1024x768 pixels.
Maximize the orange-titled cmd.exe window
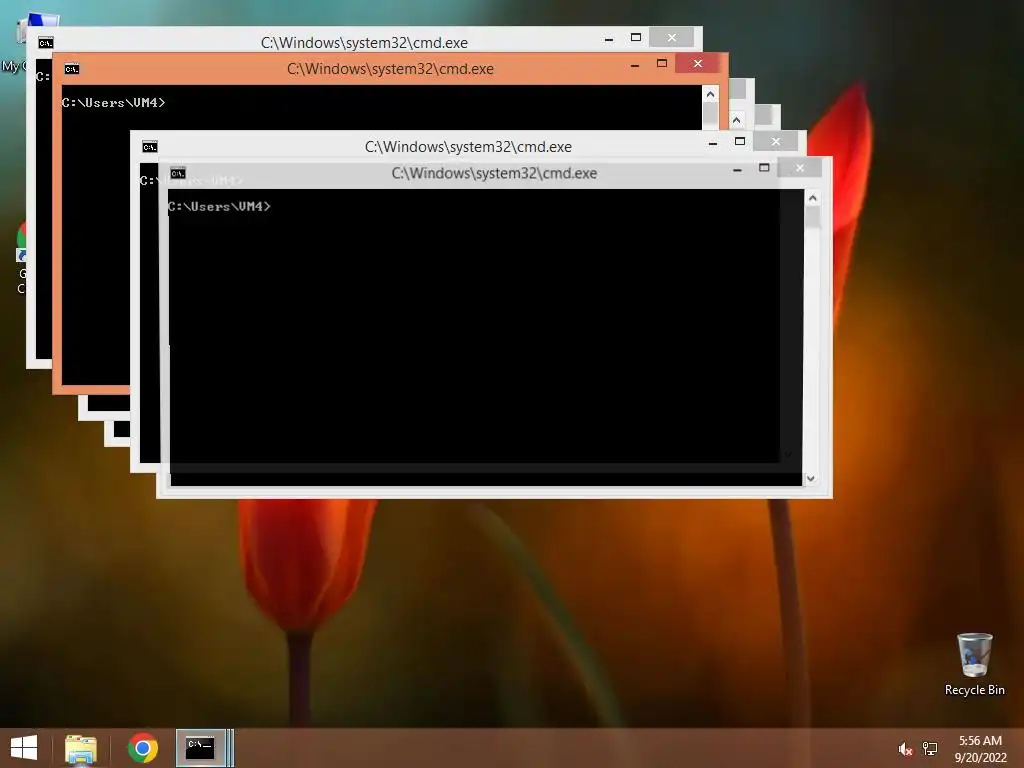(x=662, y=63)
